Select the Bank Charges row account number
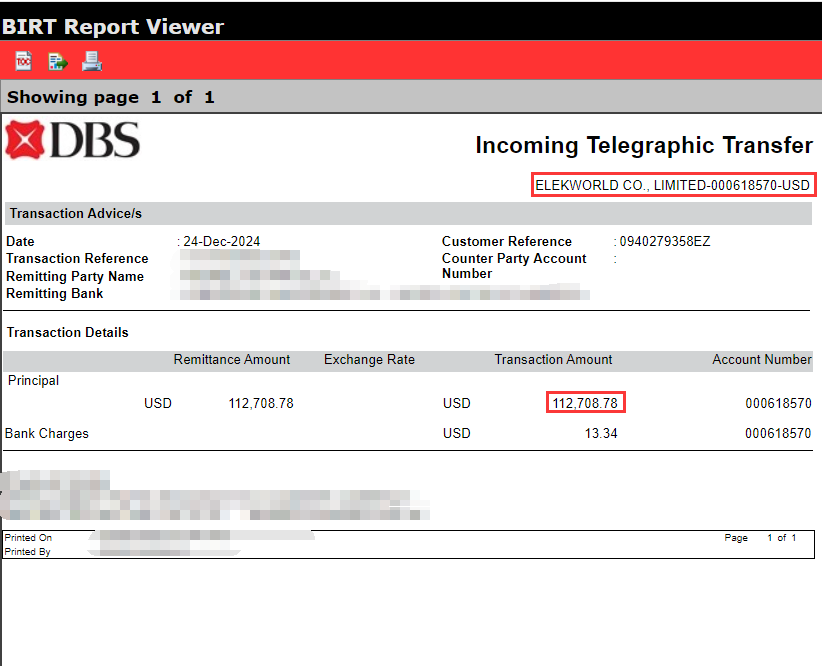 [778, 433]
